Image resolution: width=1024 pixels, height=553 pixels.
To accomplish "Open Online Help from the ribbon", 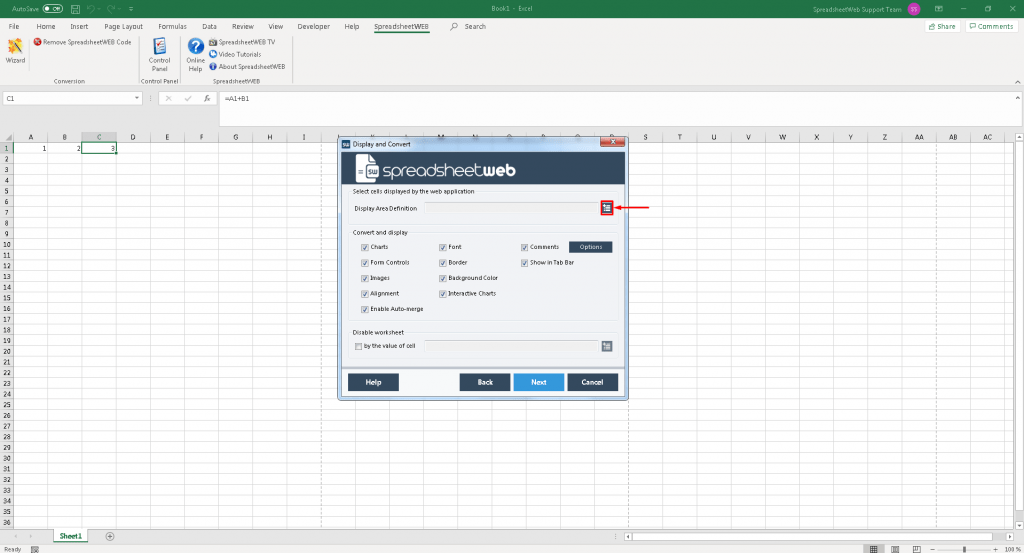I will coord(195,54).
